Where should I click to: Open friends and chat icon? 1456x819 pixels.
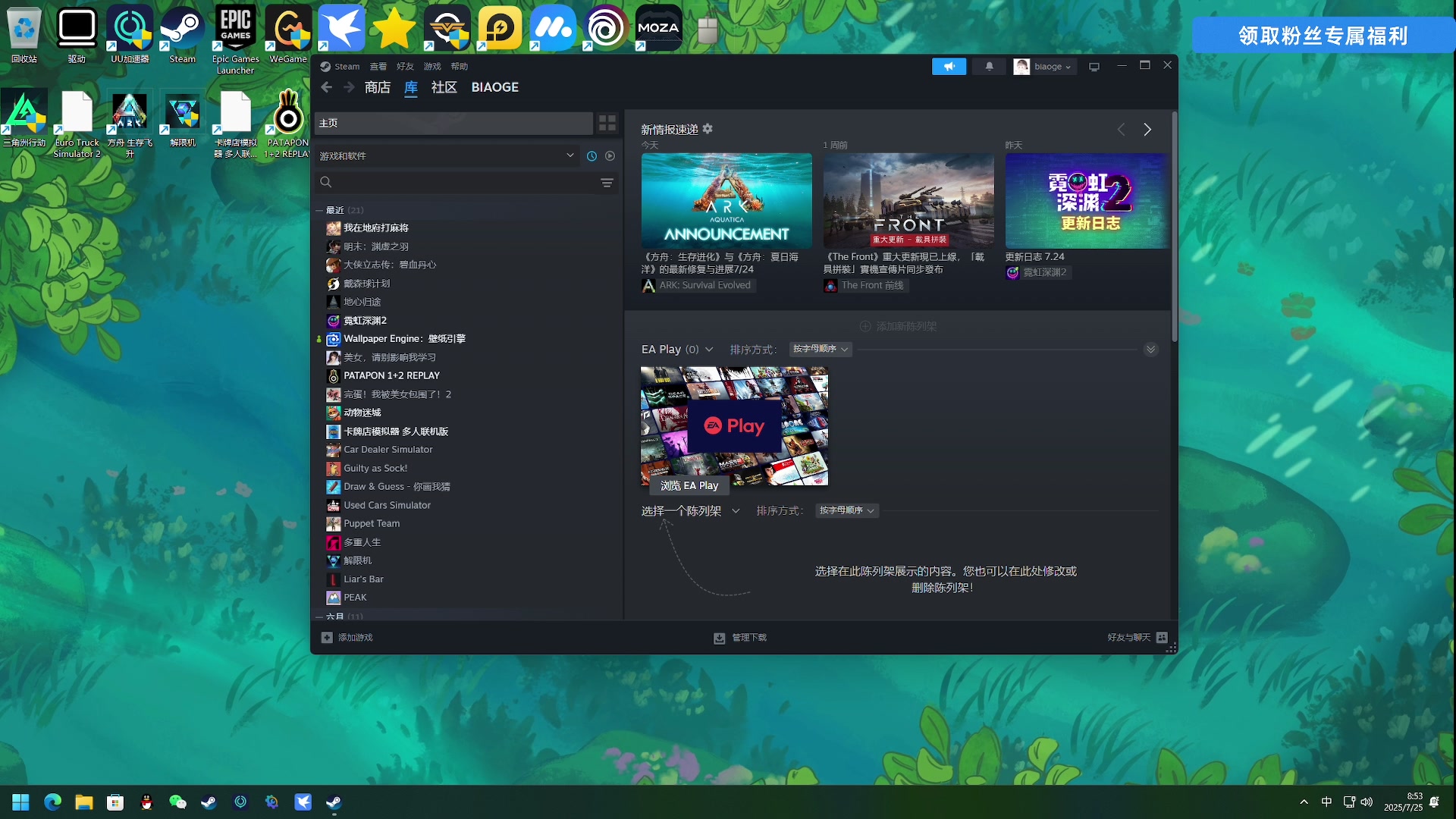tap(1162, 638)
